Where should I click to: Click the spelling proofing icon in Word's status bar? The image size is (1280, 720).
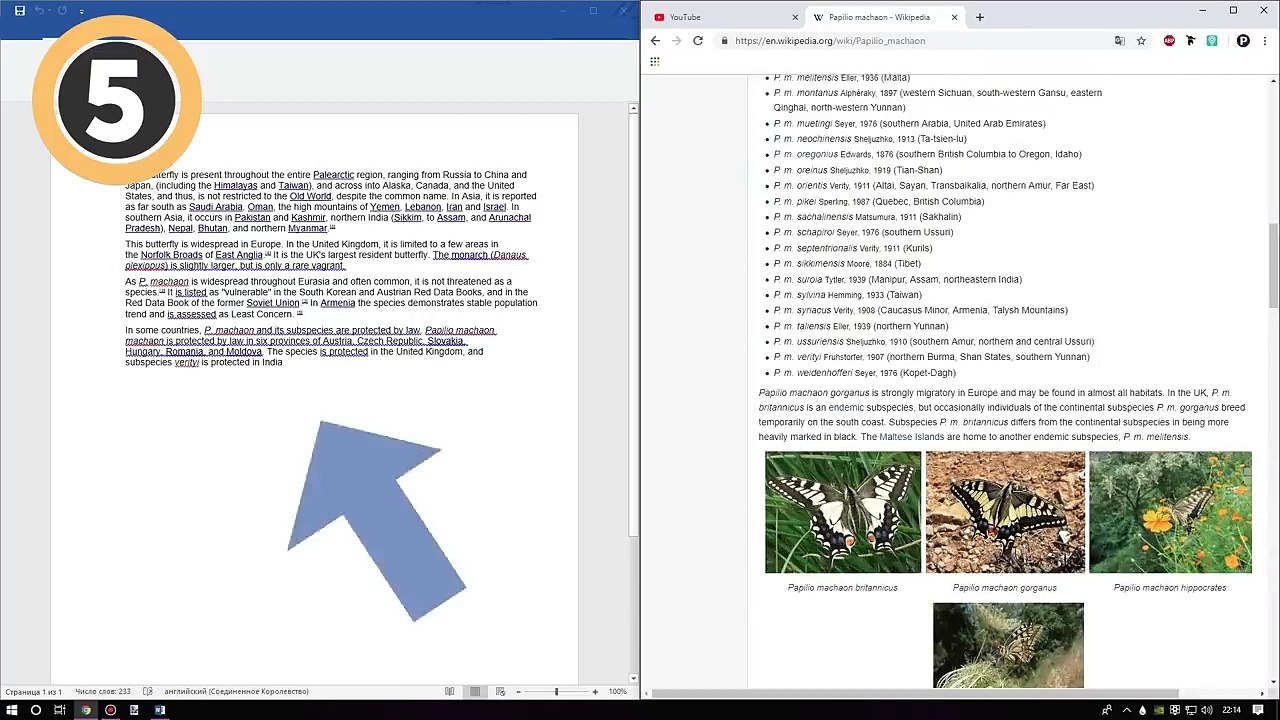click(x=148, y=692)
